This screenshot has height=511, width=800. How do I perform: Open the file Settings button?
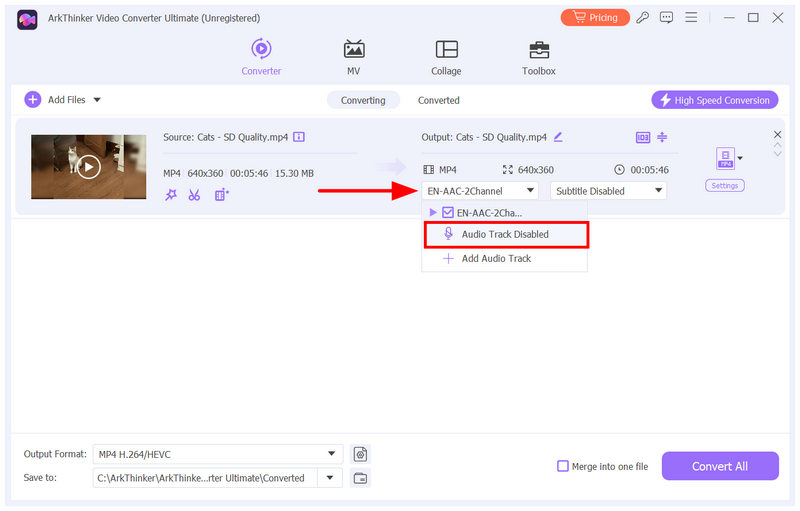(x=724, y=186)
